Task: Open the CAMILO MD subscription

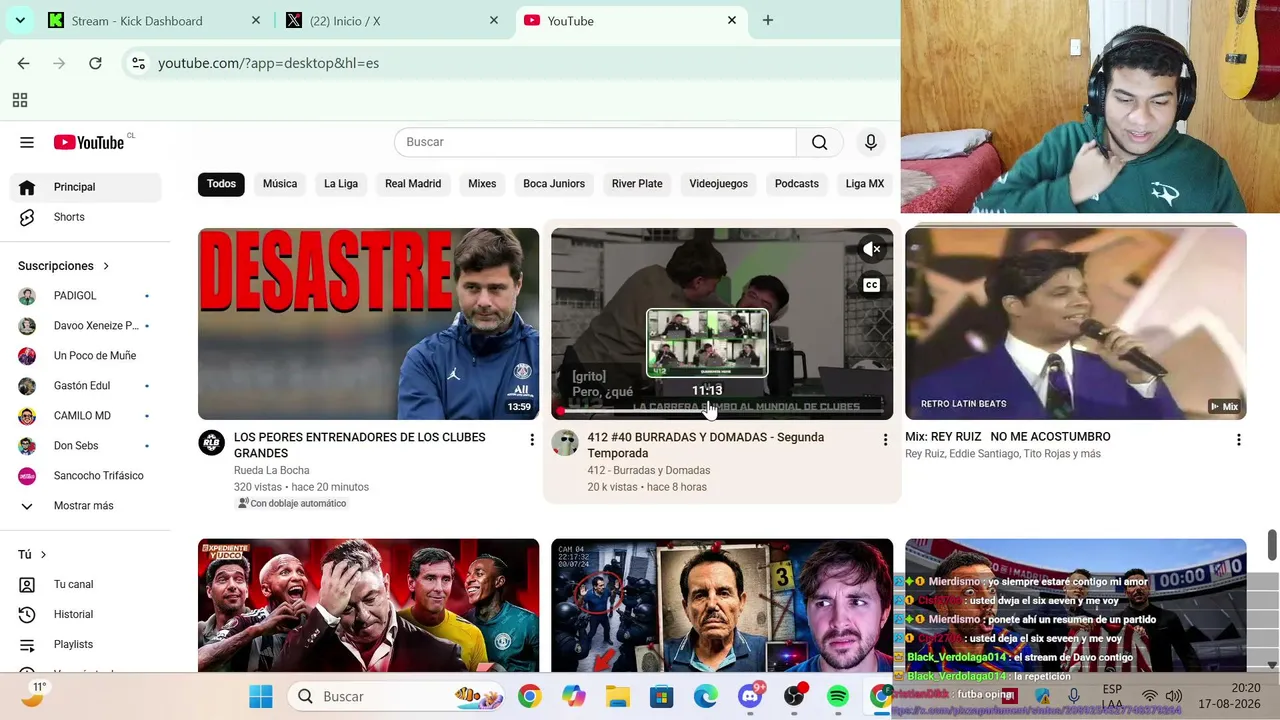Action: pos(86,416)
